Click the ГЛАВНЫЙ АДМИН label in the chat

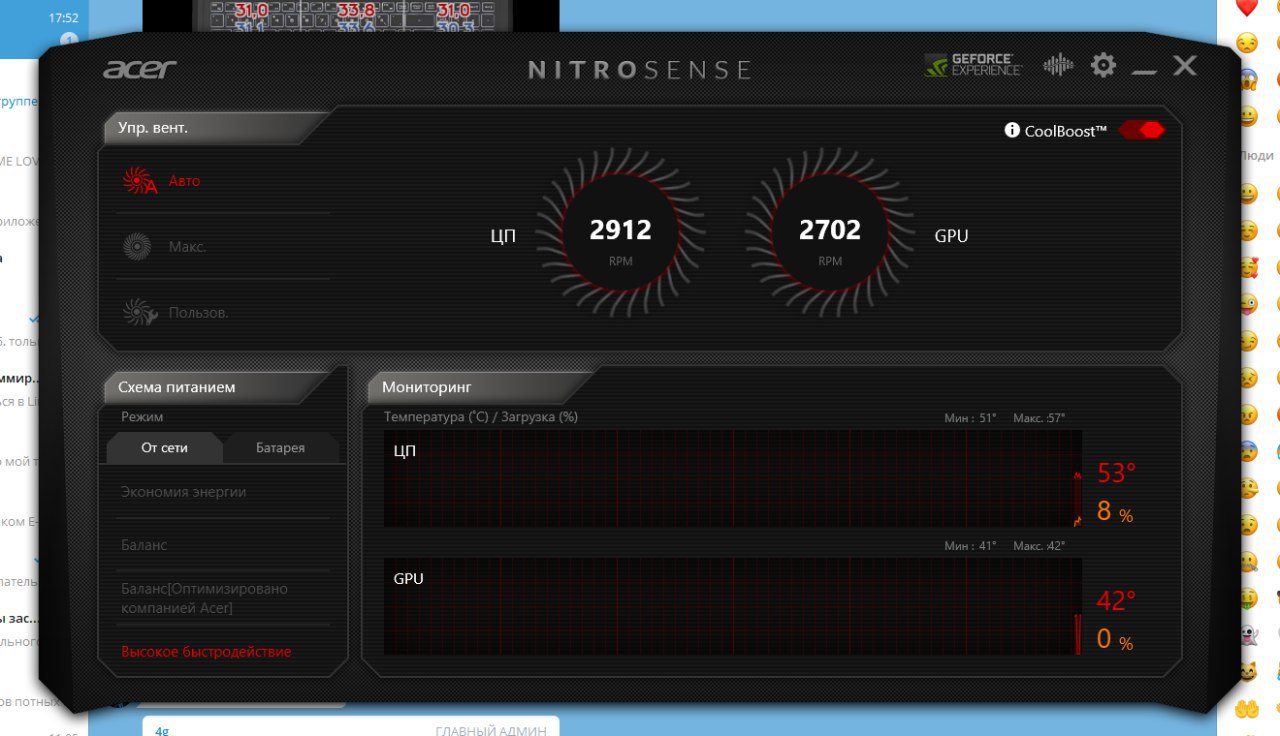(x=491, y=731)
